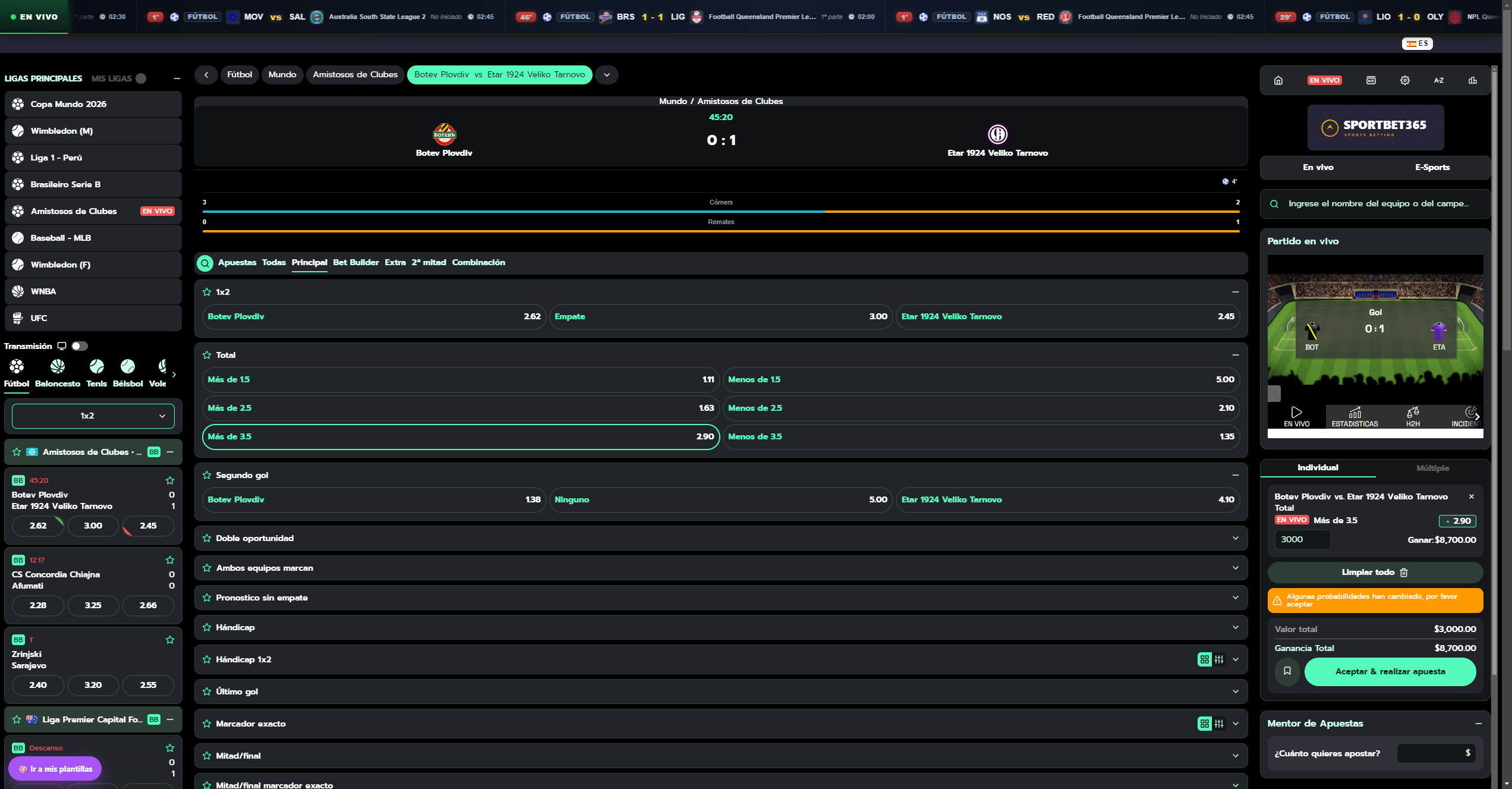Expand the Hándicap market chevron
This screenshot has width=1512, height=789.
1236,627
